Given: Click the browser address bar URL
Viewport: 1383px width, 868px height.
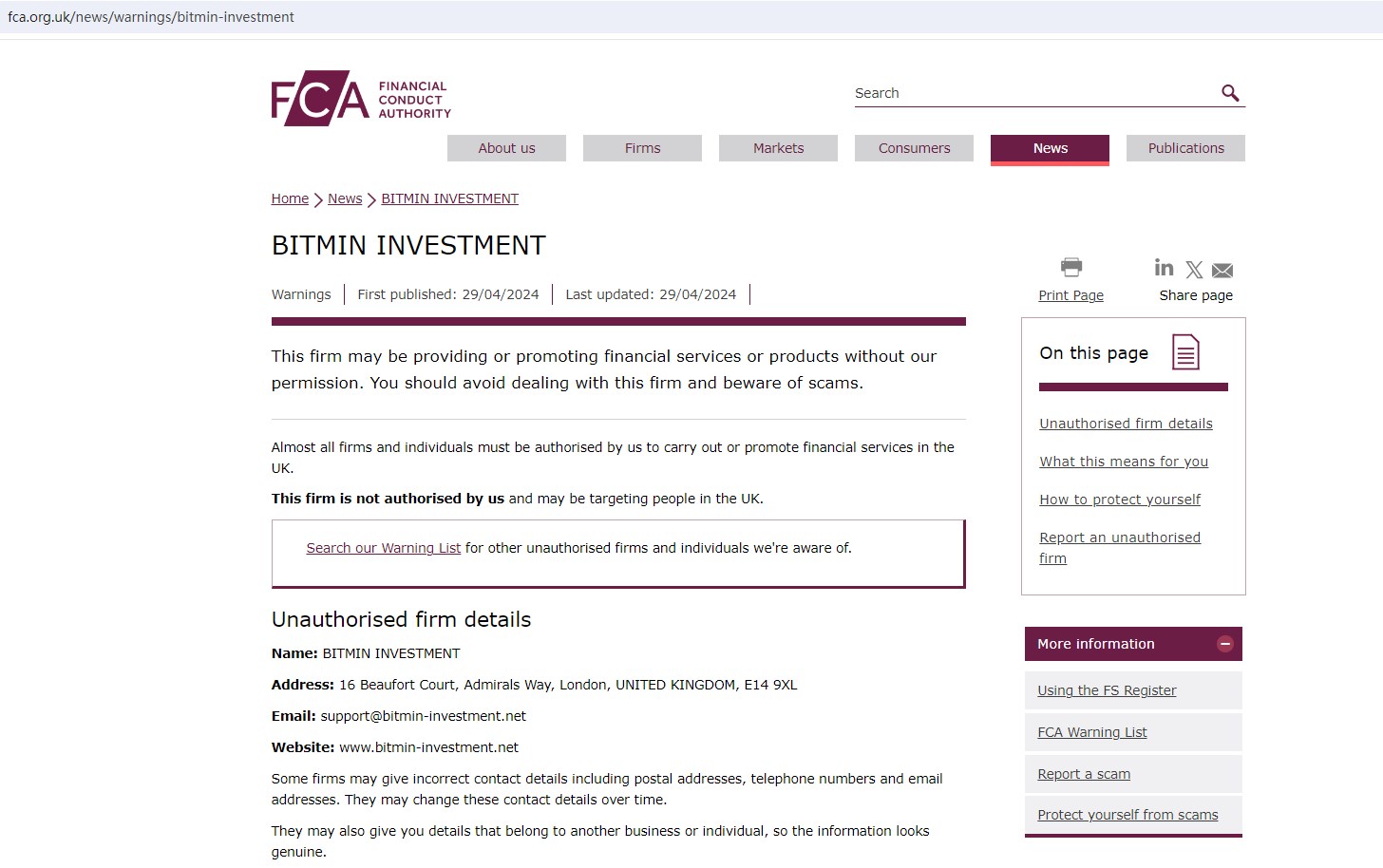Looking at the screenshot, I should tap(151, 17).
